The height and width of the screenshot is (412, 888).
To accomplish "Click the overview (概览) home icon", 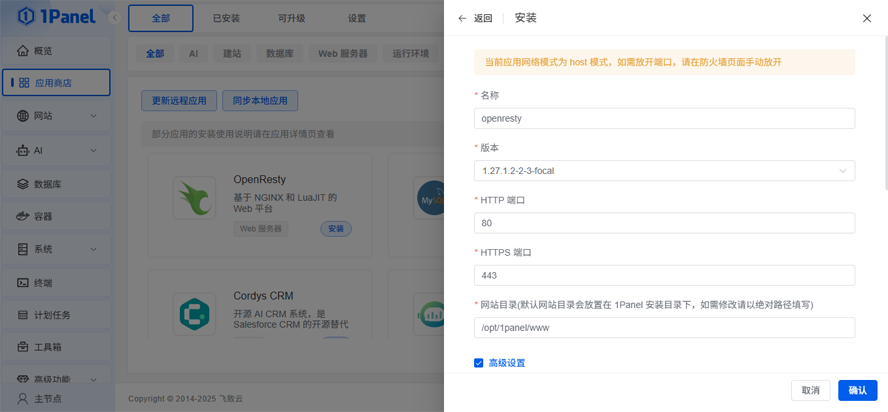I will point(23,51).
